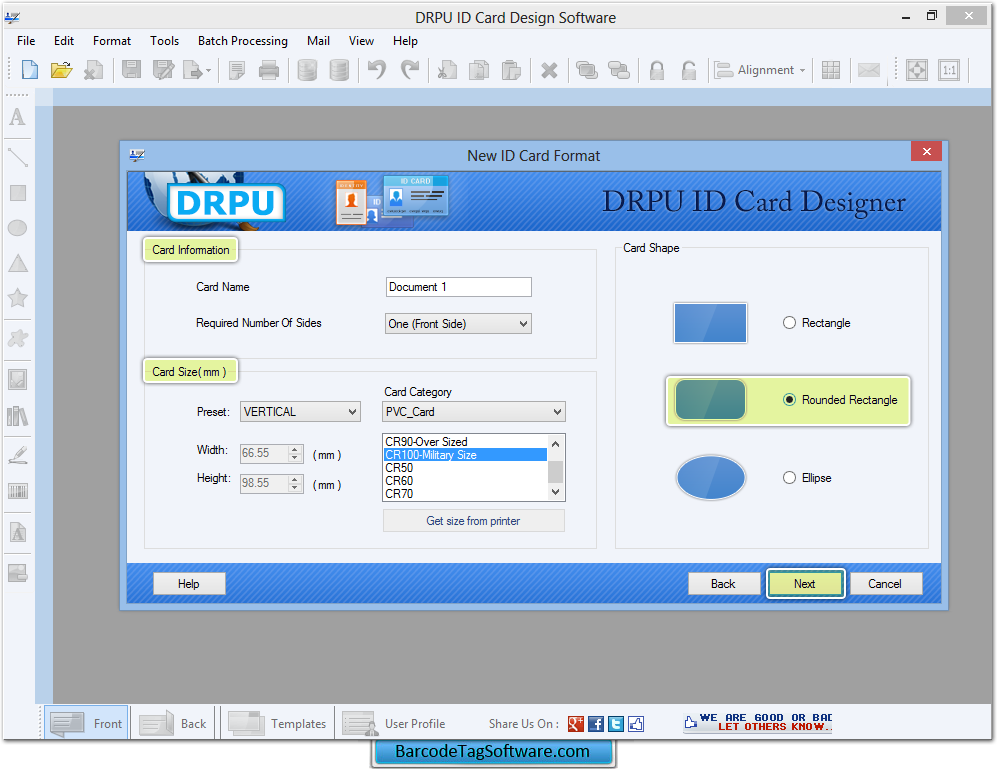997x769 pixels.
Task: Select the image library books icon
Action: tap(18, 417)
